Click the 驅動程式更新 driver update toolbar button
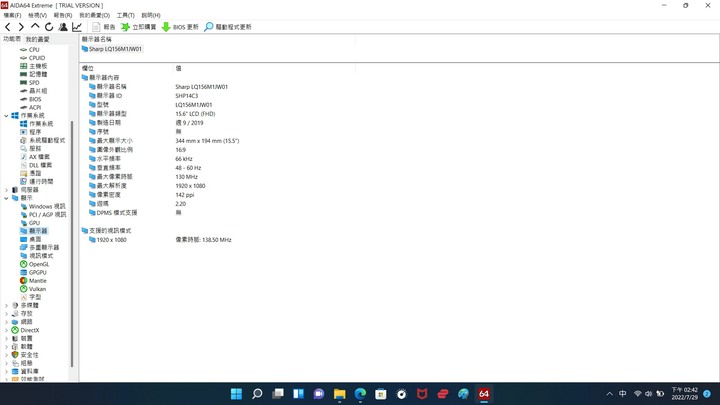The width and height of the screenshot is (720, 405). click(228, 27)
